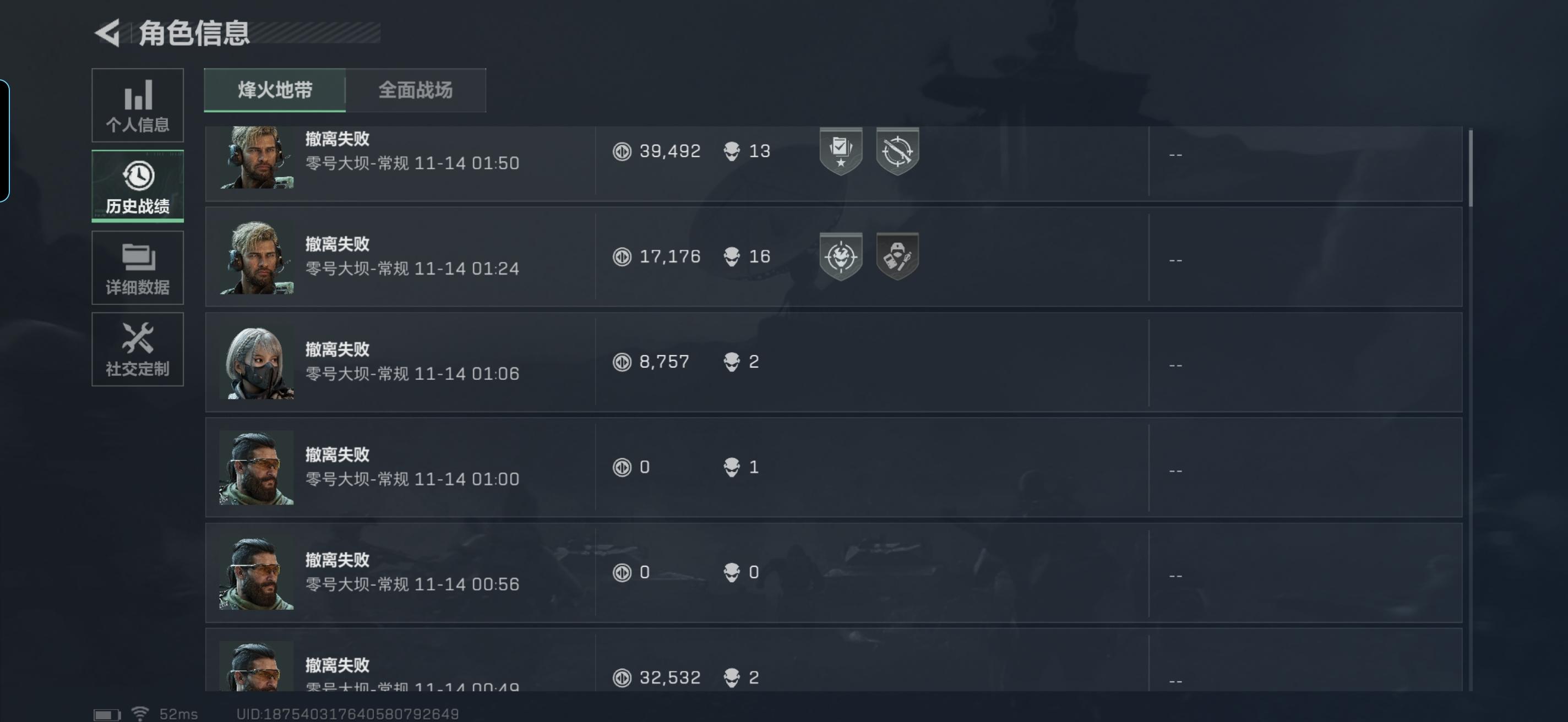1568x722 pixels.
Task: Click blond operator avatar in 01:24 match
Action: click(256, 256)
